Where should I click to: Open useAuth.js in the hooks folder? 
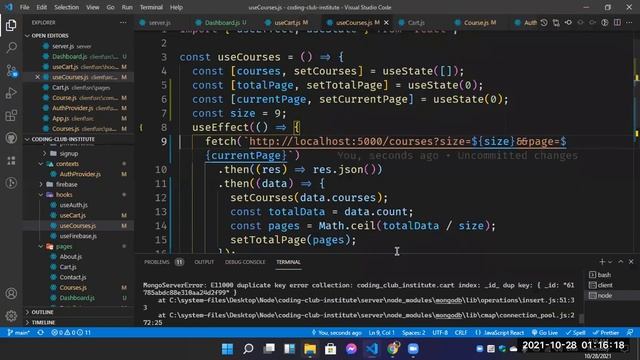tap(73, 205)
